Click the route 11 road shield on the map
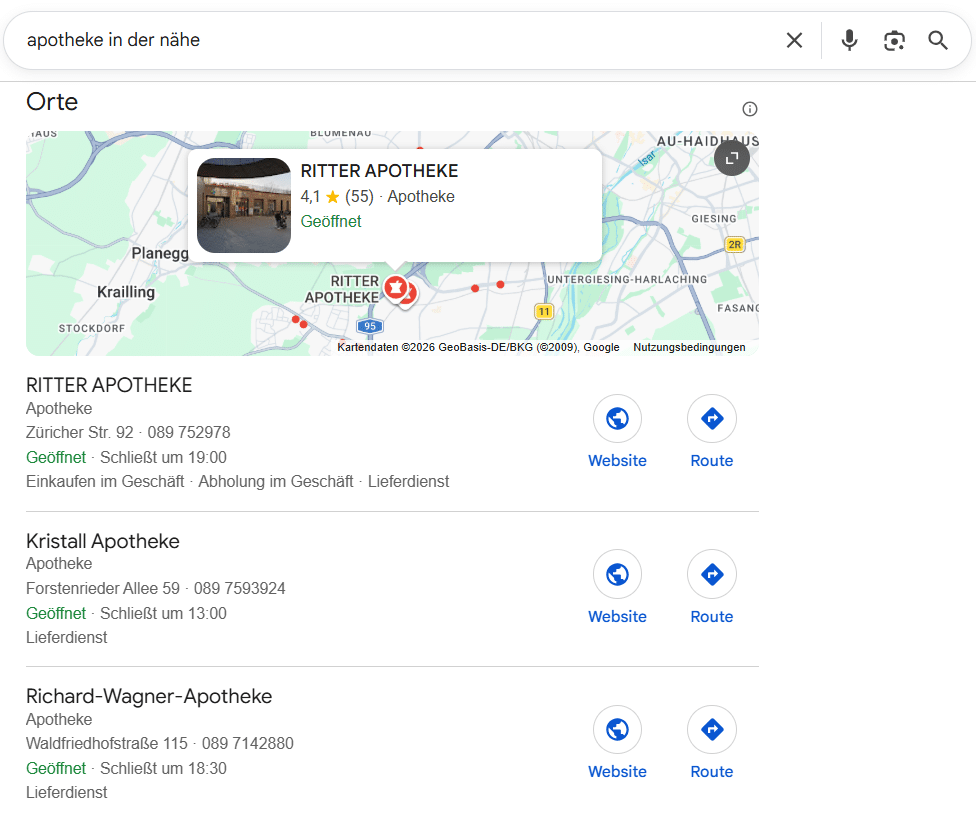Viewport: 976px width, 818px height. tap(544, 311)
